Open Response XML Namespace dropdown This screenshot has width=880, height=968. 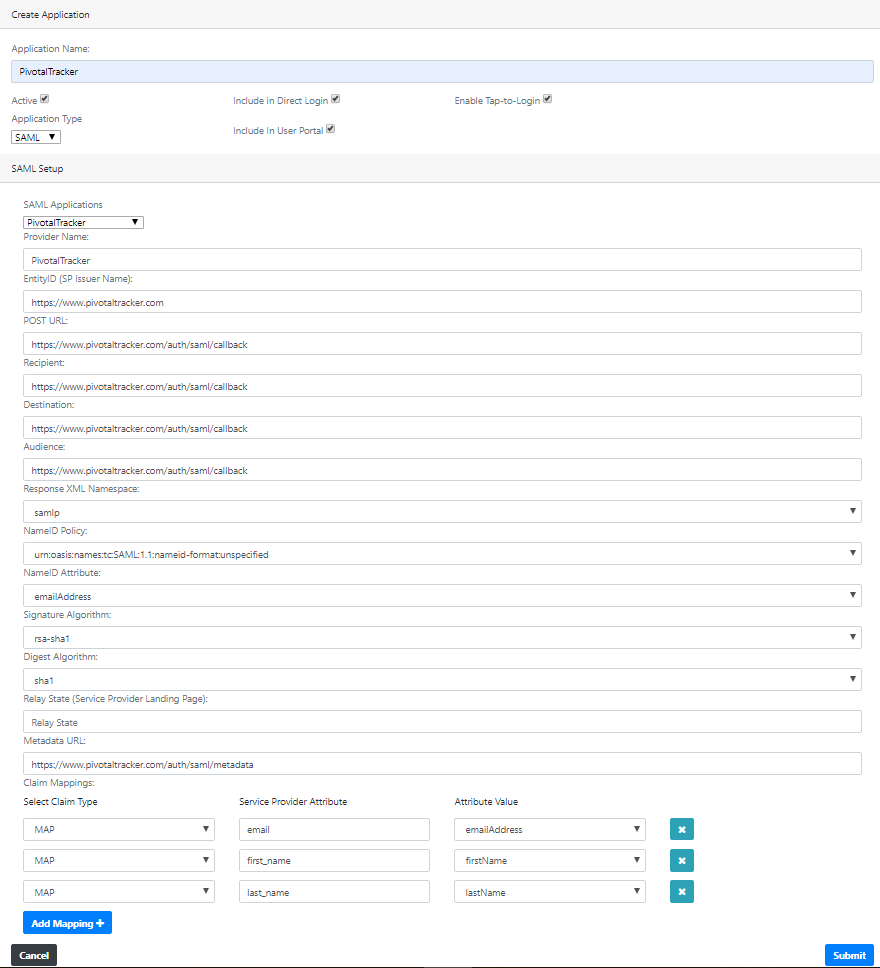tap(442, 512)
